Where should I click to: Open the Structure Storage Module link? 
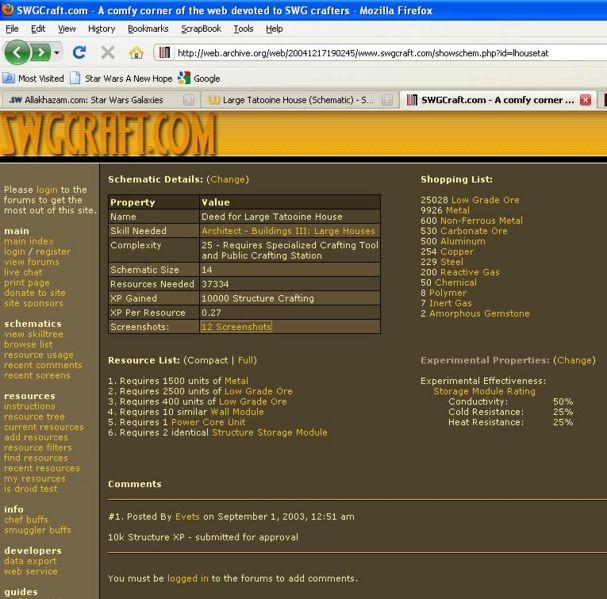click(x=269, y=433)
